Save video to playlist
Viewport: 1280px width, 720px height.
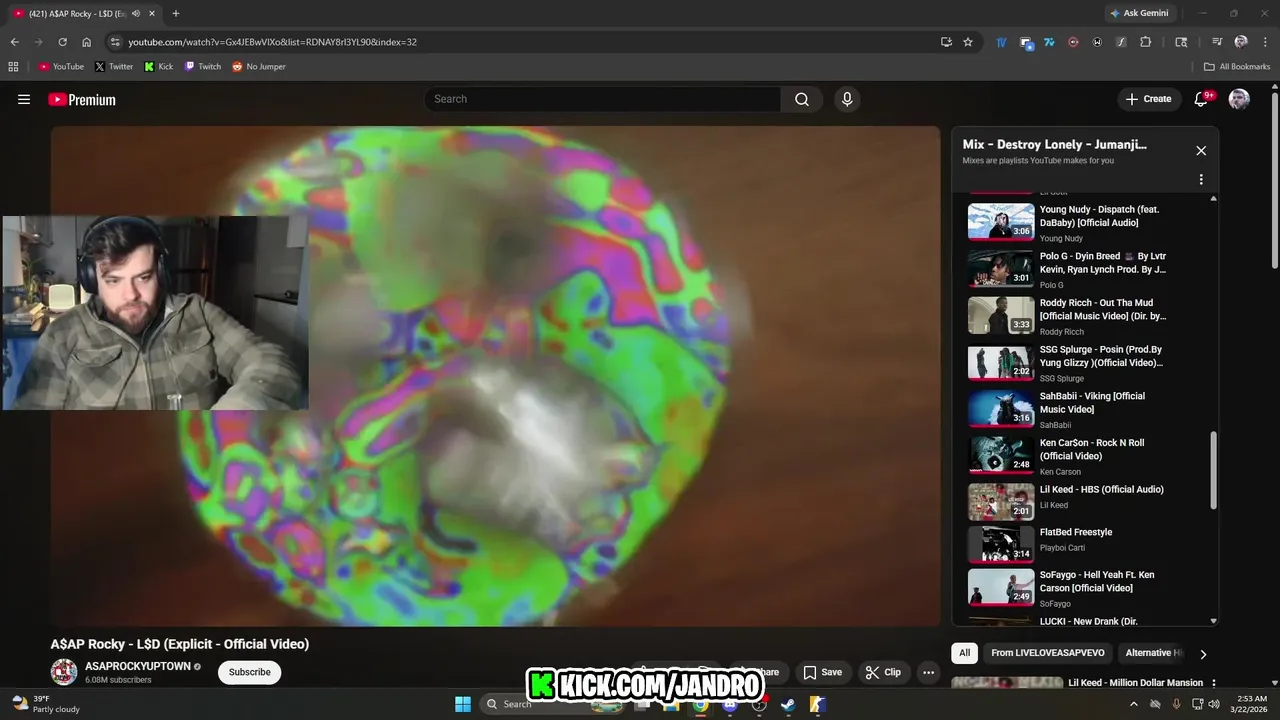point(823,672)
